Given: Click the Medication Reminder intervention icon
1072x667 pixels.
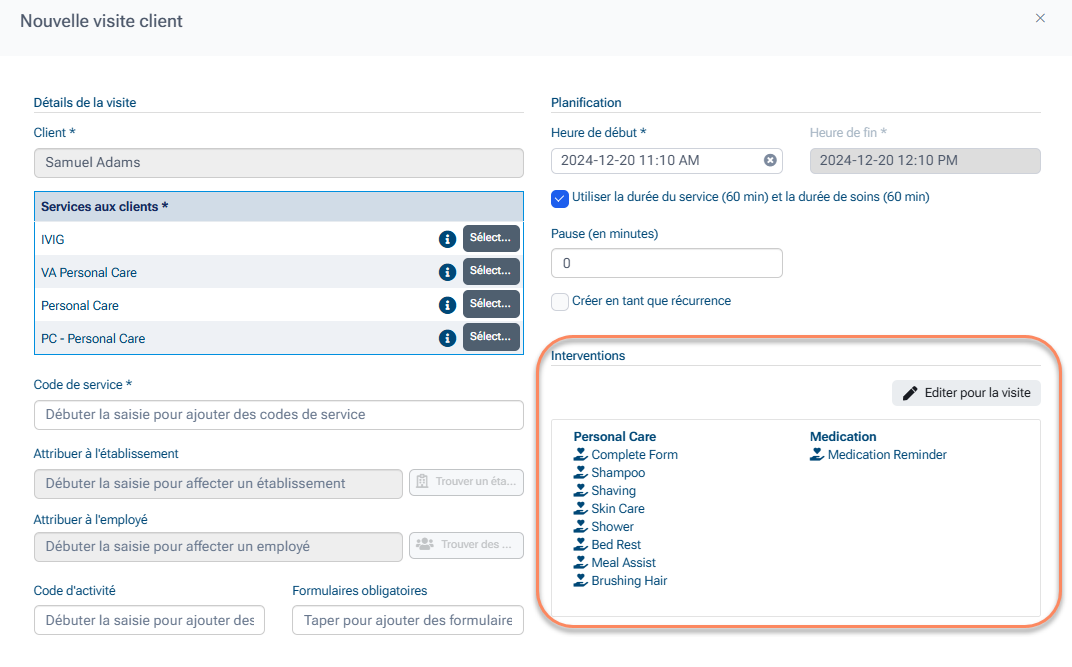Looking at the screenshot, I should click(817, 455).
